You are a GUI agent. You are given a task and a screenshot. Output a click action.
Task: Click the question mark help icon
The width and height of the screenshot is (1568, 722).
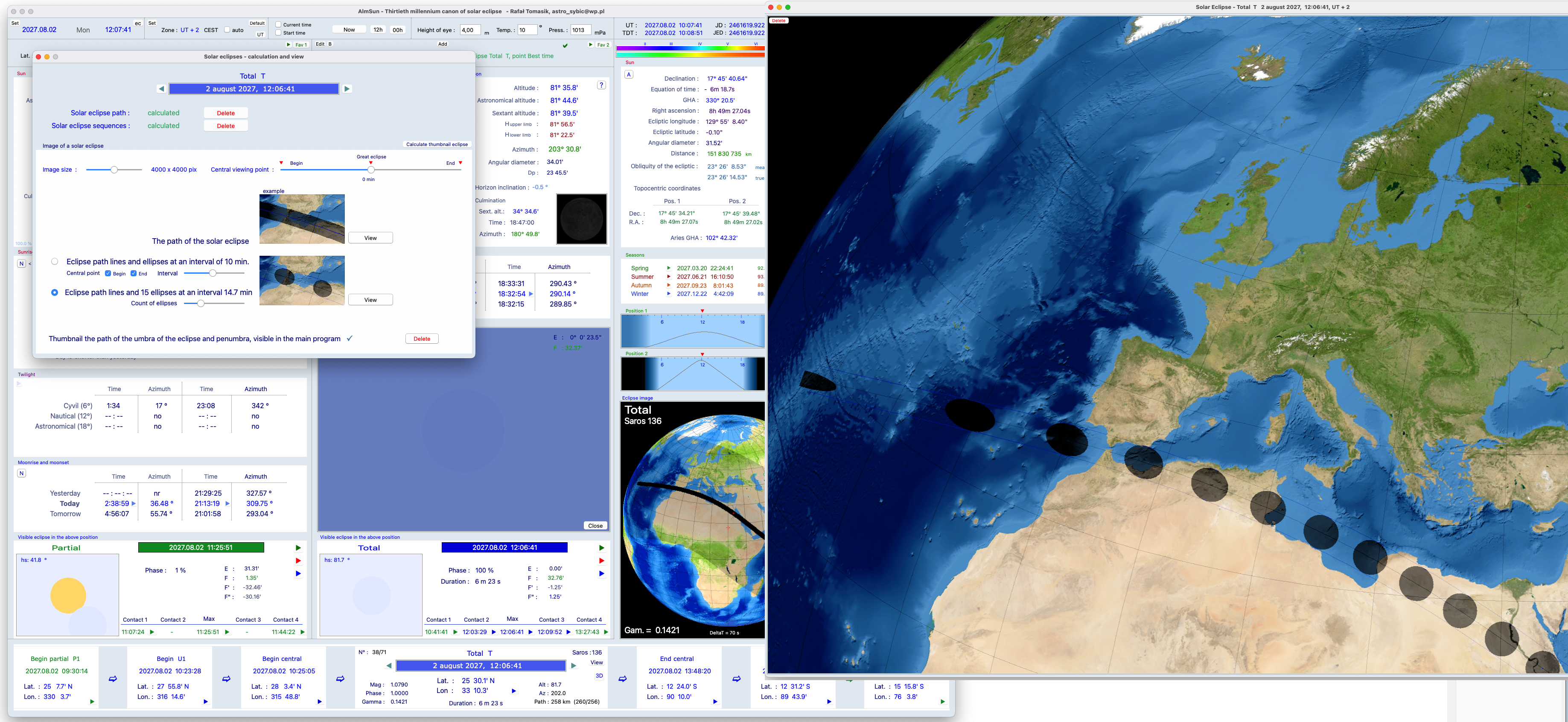pyautogui.click(x=601, y=85)
